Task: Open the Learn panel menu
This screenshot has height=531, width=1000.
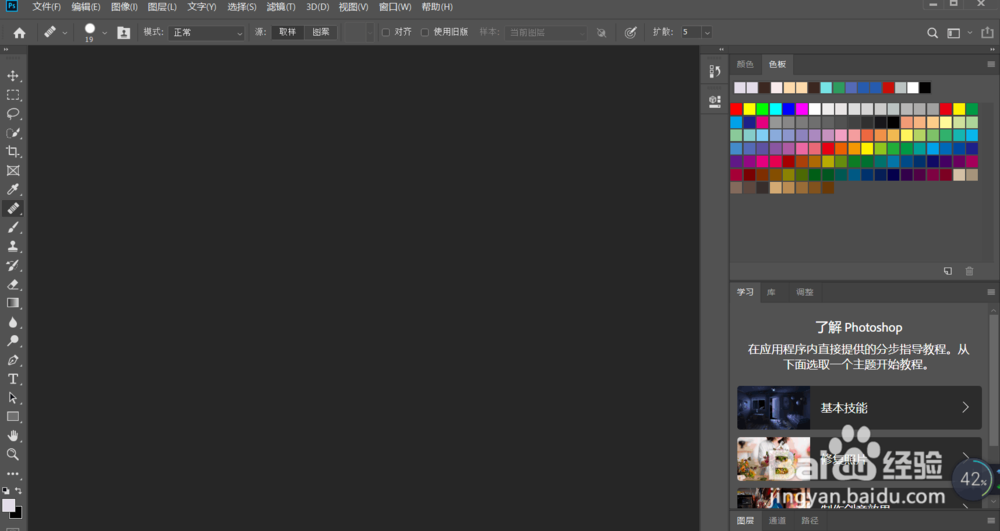Action: (990, 292)
